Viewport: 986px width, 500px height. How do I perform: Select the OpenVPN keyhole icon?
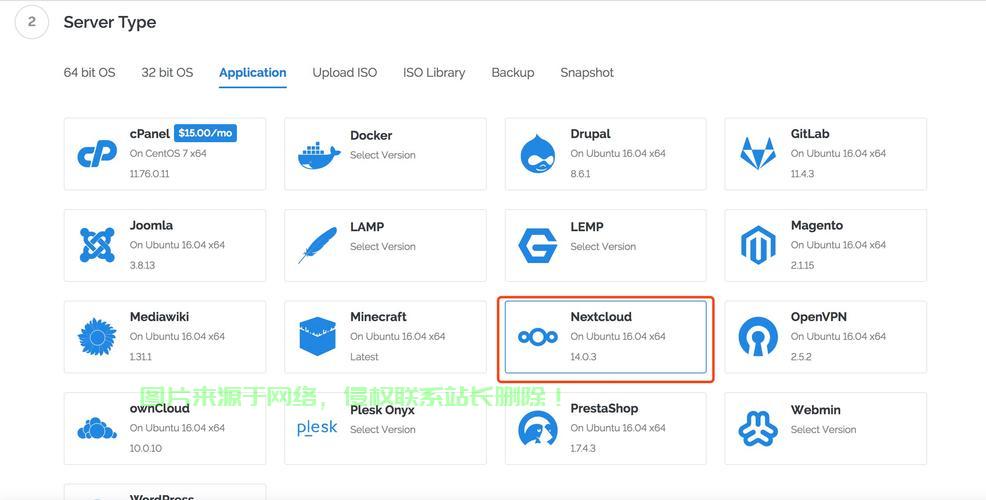tap(758, 337)
